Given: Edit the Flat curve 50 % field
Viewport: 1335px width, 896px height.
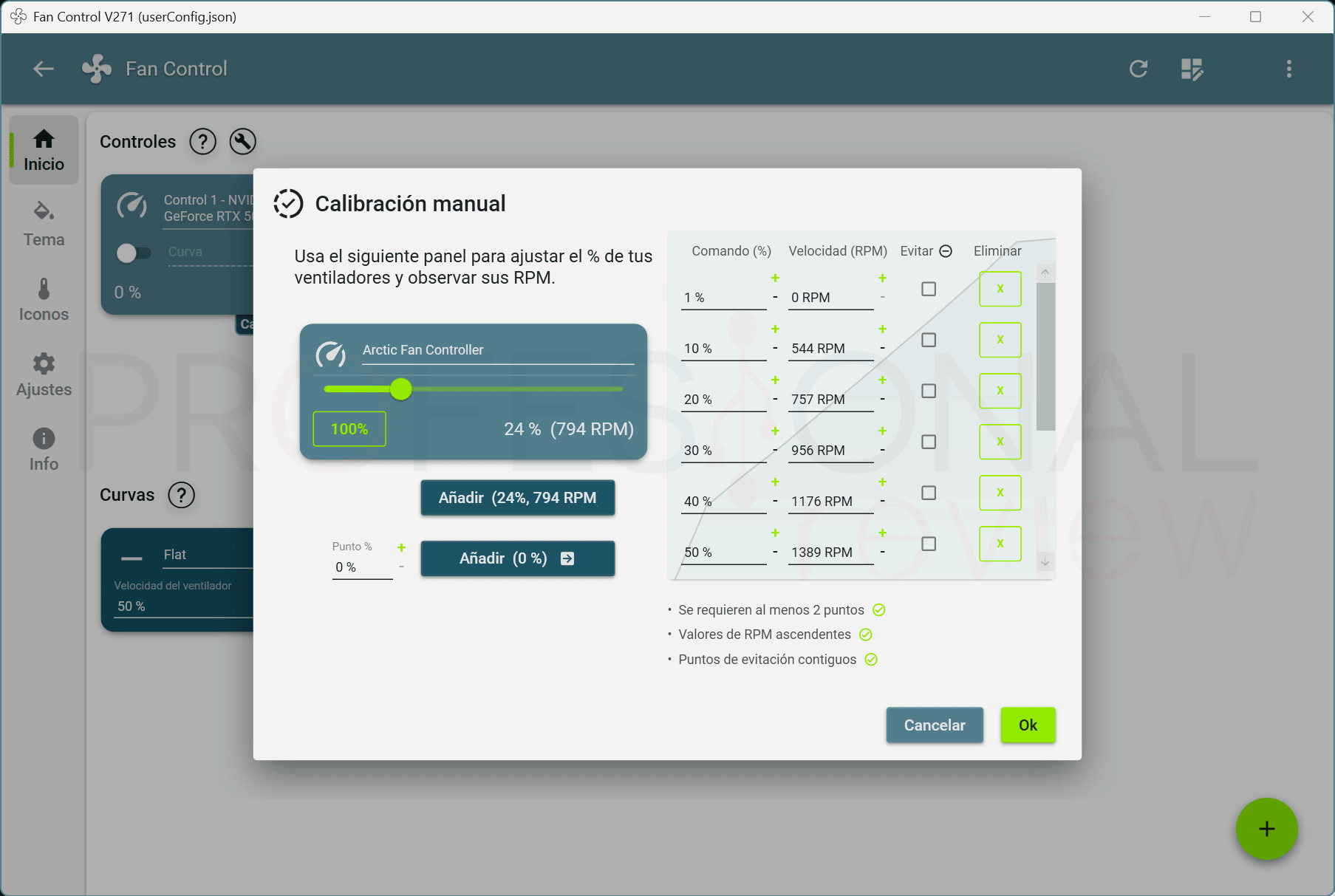Looking at the screenshot, I should tap(185, 606).
